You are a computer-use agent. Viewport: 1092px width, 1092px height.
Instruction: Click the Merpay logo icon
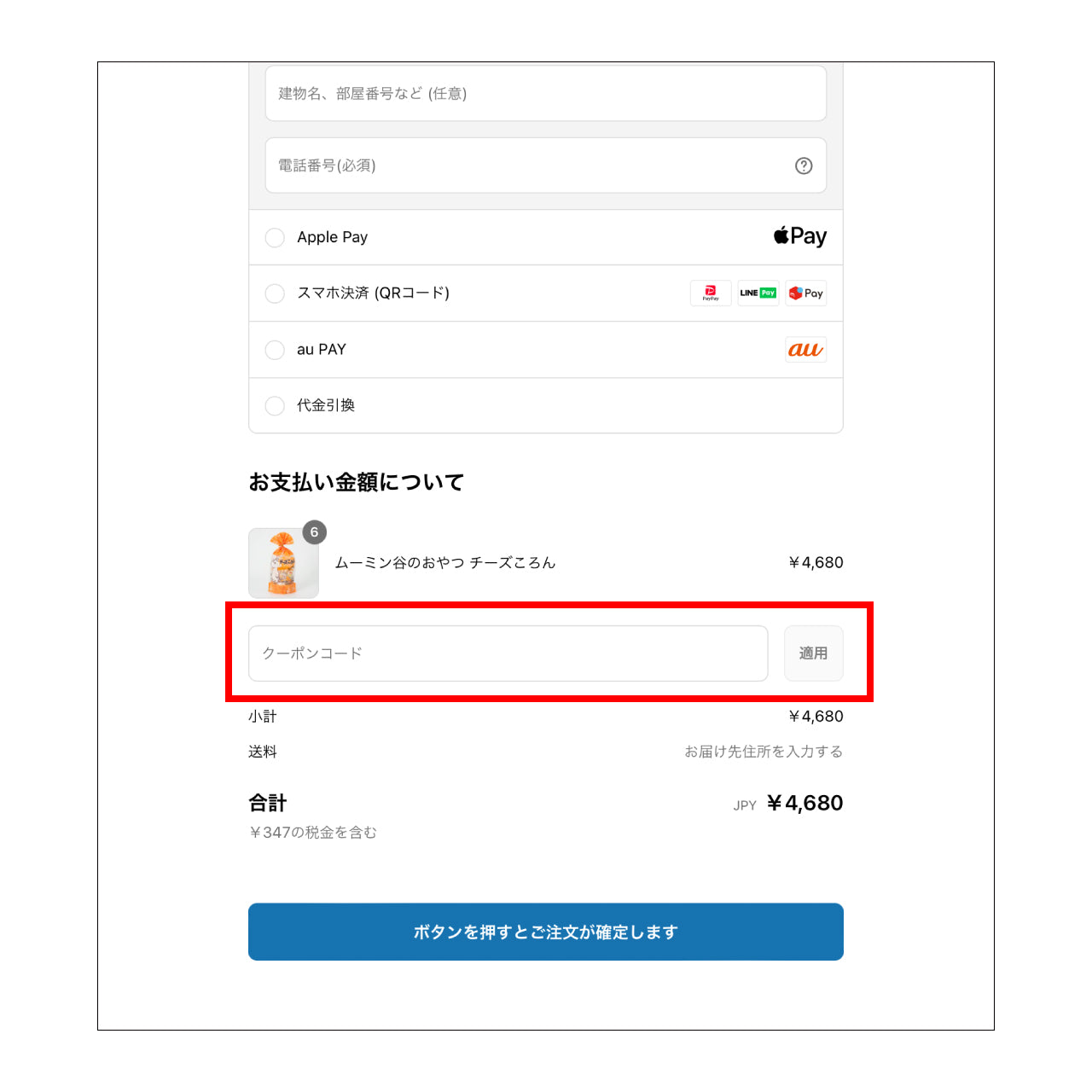(806, 293)
